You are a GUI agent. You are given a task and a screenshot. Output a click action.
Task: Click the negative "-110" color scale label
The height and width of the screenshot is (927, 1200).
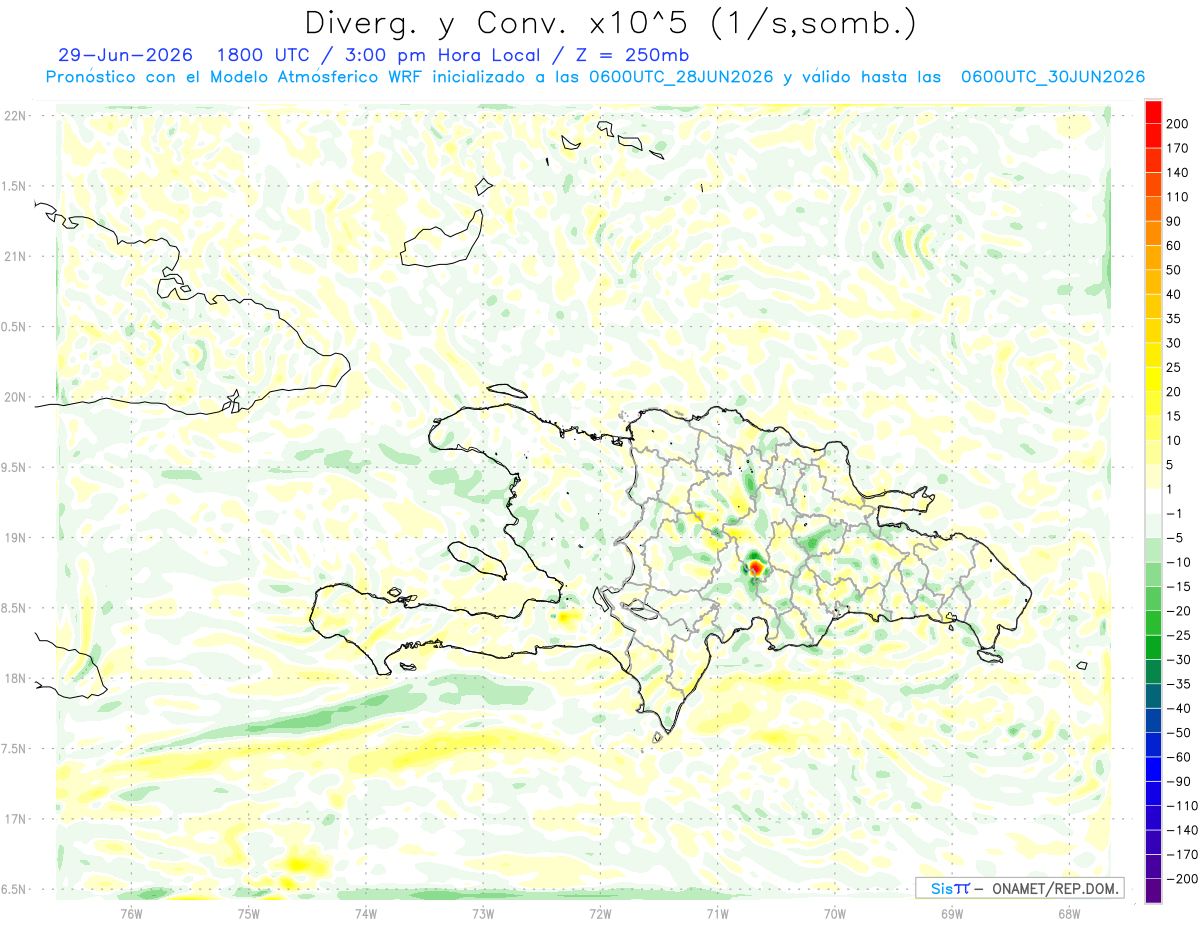1182,806
